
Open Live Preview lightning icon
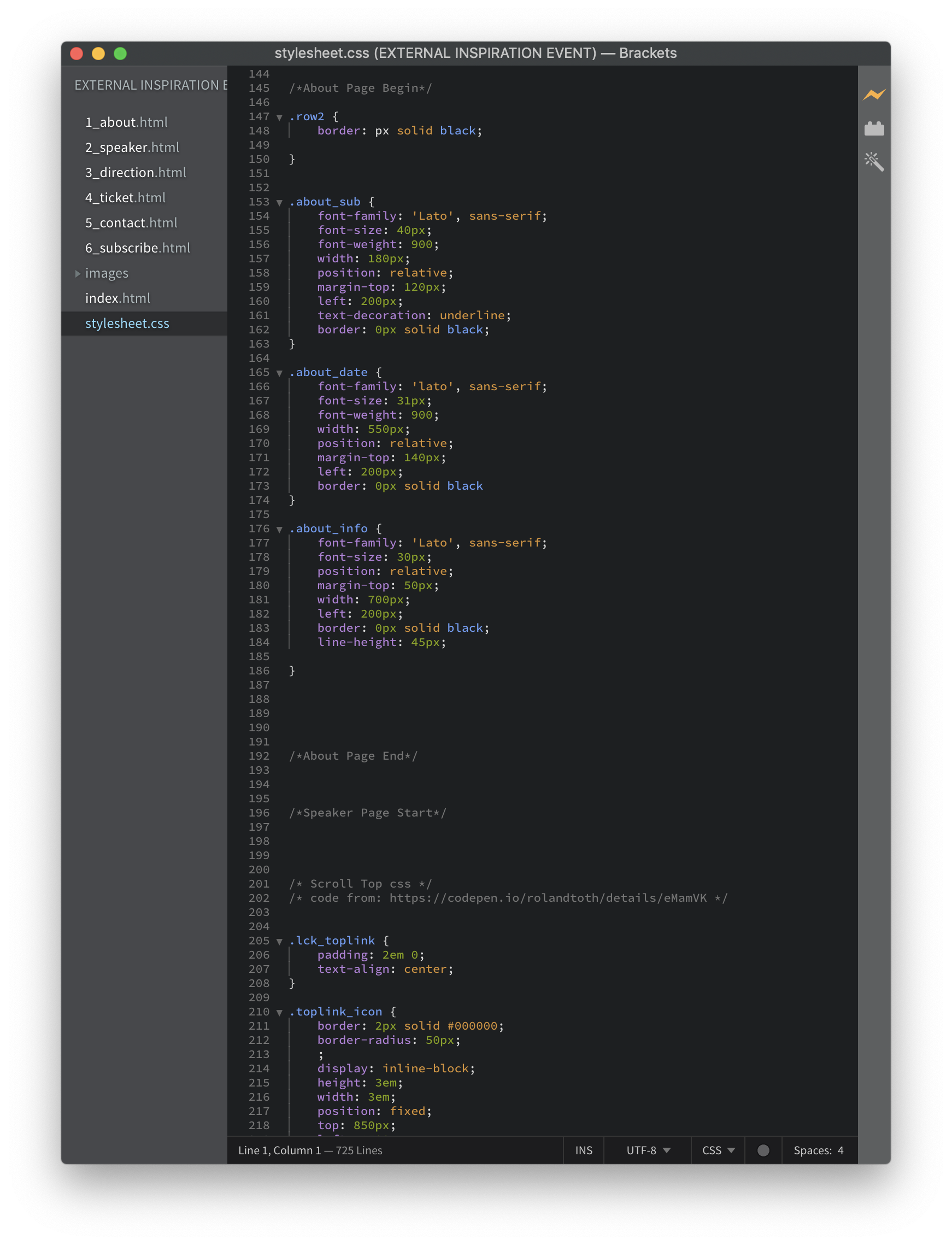pyautogui.click(x=874, y=95)
